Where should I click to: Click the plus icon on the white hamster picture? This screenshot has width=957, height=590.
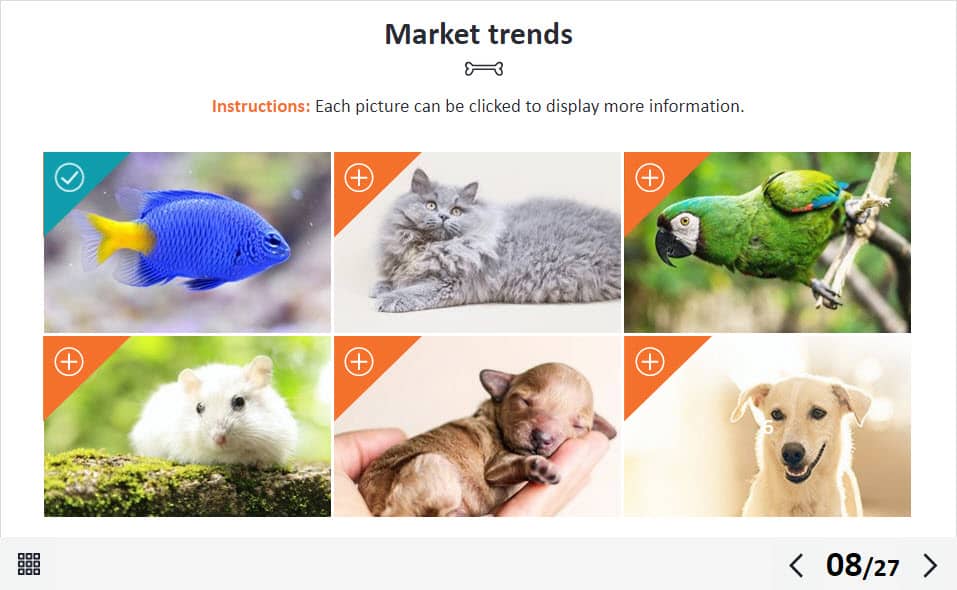(69, 362)
